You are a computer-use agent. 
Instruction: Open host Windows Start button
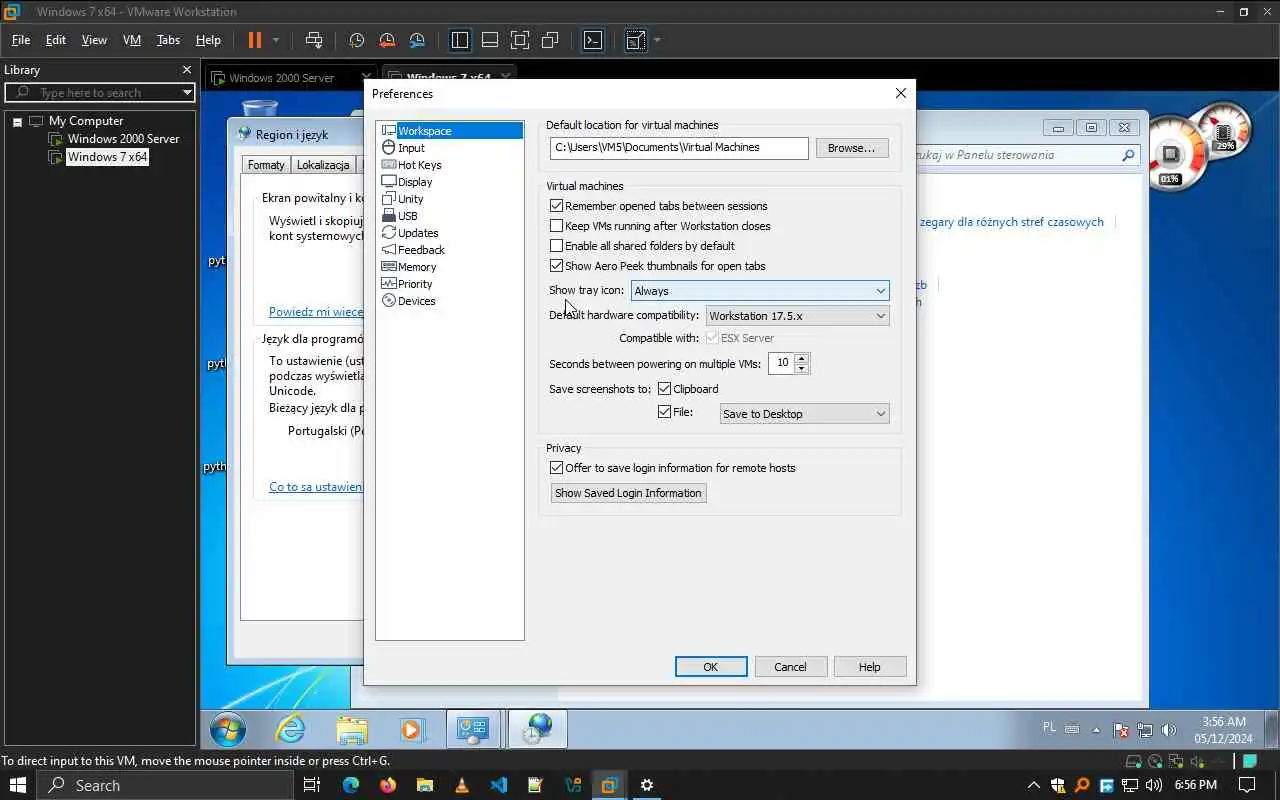pos(18,785)
